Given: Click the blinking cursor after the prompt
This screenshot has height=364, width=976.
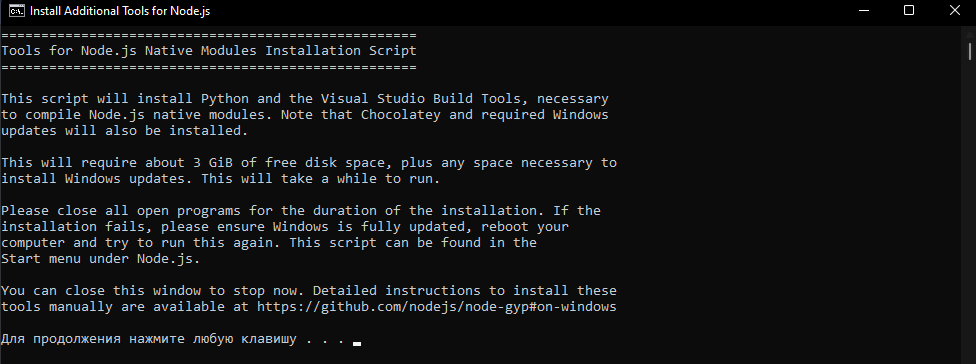Looking at the screenshot, I should coord(357,343).
